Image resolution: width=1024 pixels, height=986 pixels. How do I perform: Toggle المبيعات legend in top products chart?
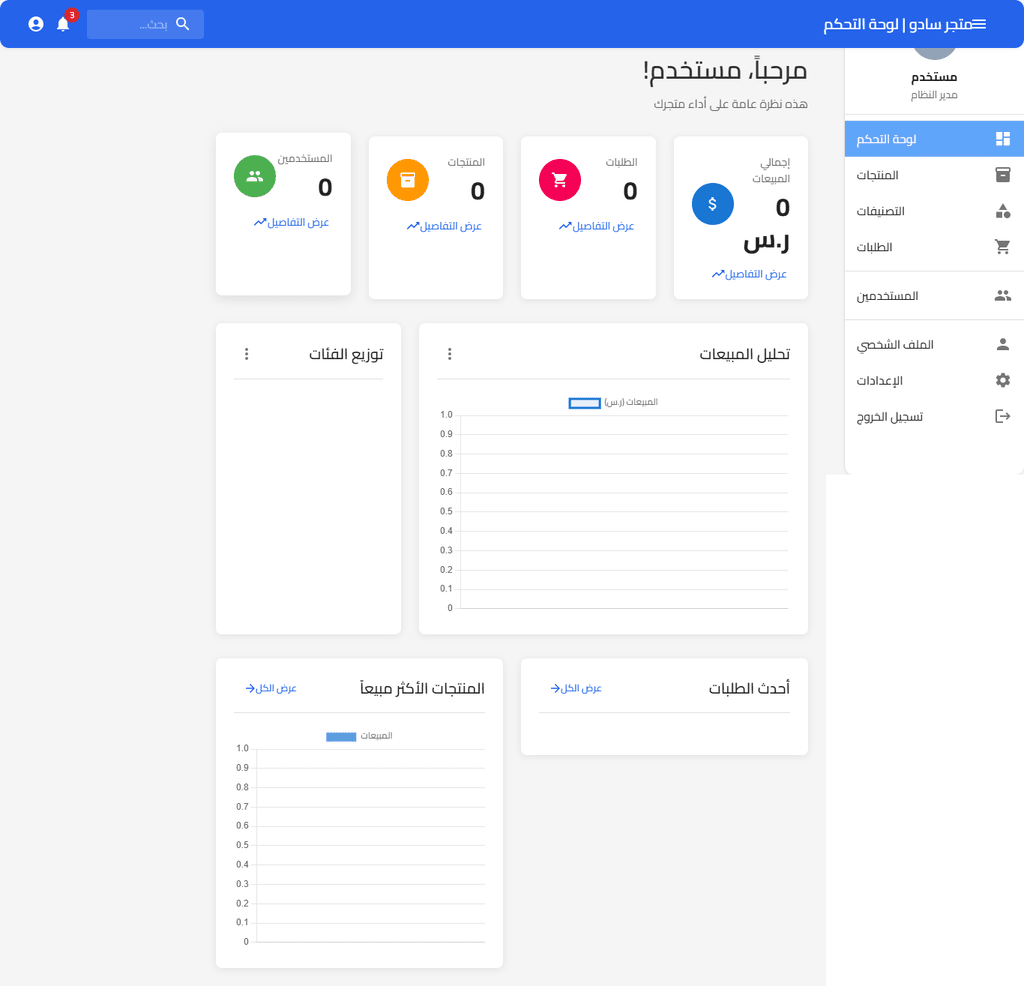click(x=360, y=736)
